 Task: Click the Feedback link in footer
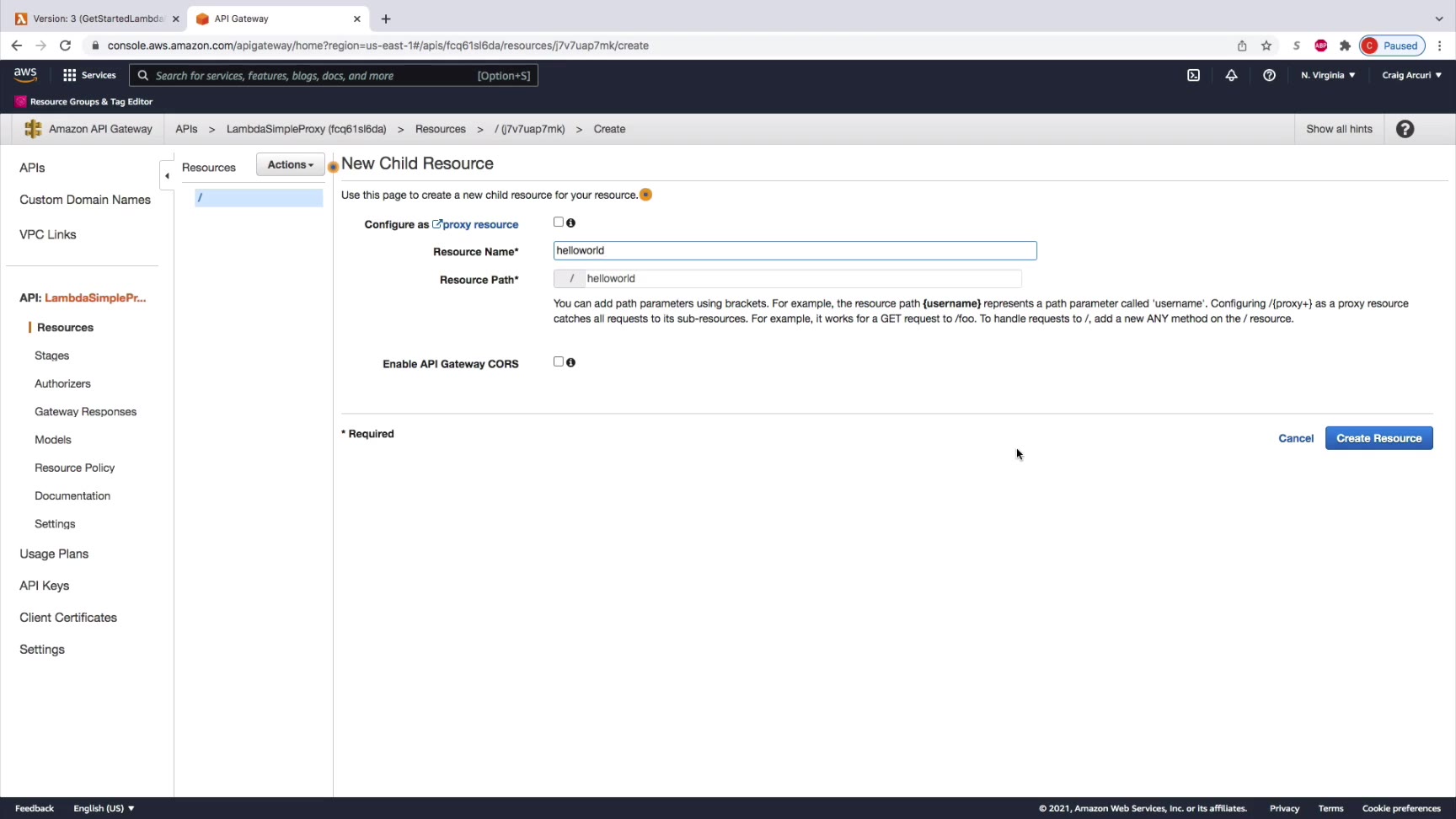pyautogui.click(x=35, y=808)
